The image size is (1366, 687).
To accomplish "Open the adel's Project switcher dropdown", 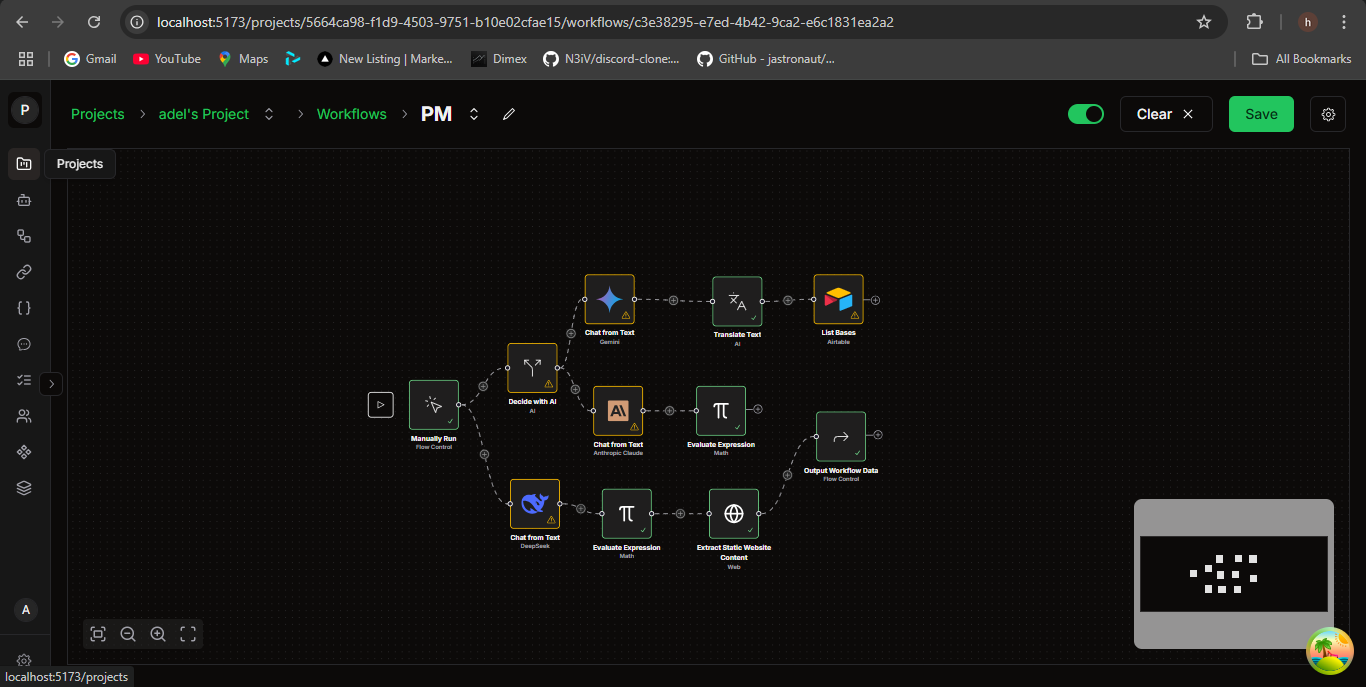I will click(x=268, y=115).
